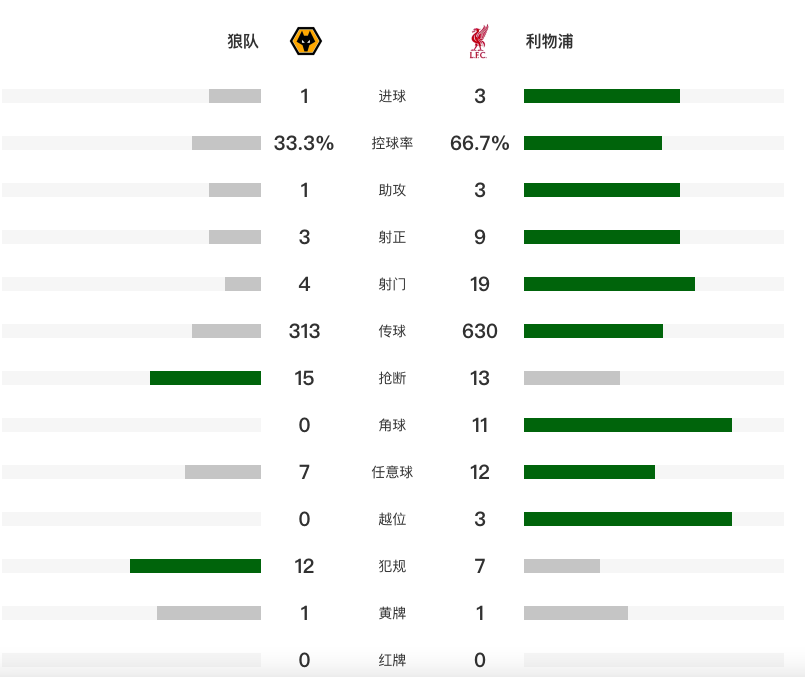Click Wolves' 33.3% possession value
805x677 pixels.
303,144
